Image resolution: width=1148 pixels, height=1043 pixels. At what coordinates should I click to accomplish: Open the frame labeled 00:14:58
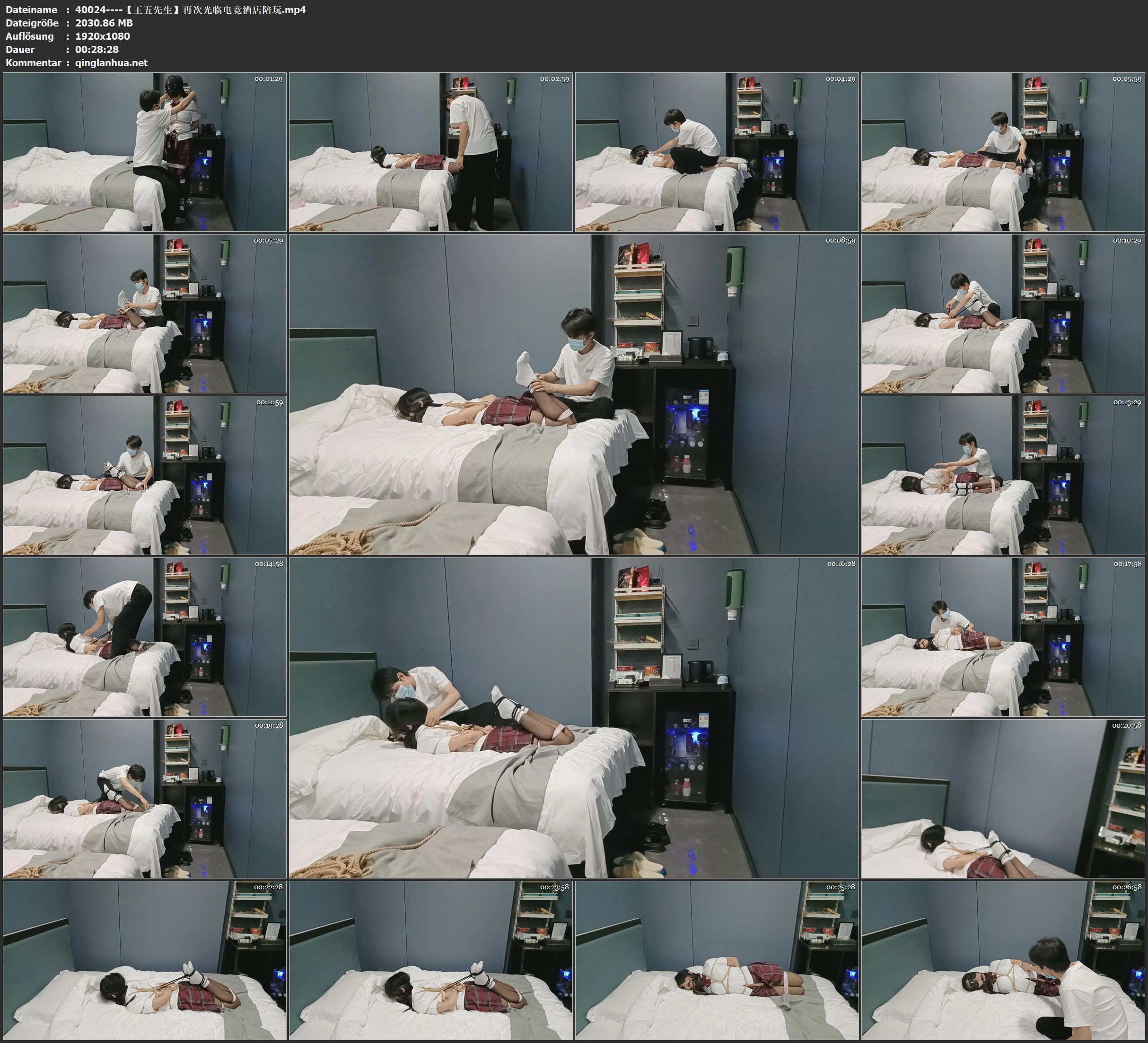pos(145,636)
